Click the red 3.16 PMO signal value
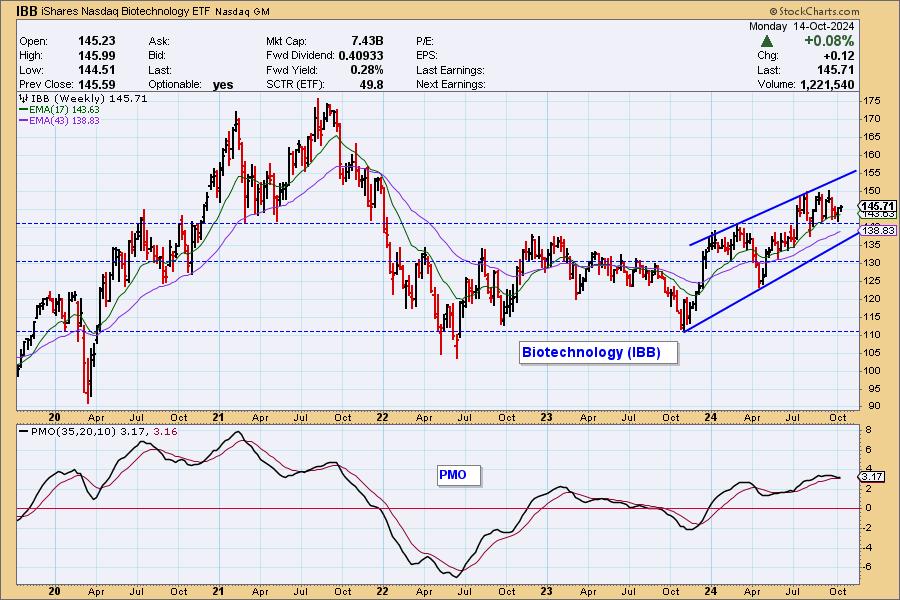The width and height of the screenshot is (900, 600). click(x=165, y=431)
